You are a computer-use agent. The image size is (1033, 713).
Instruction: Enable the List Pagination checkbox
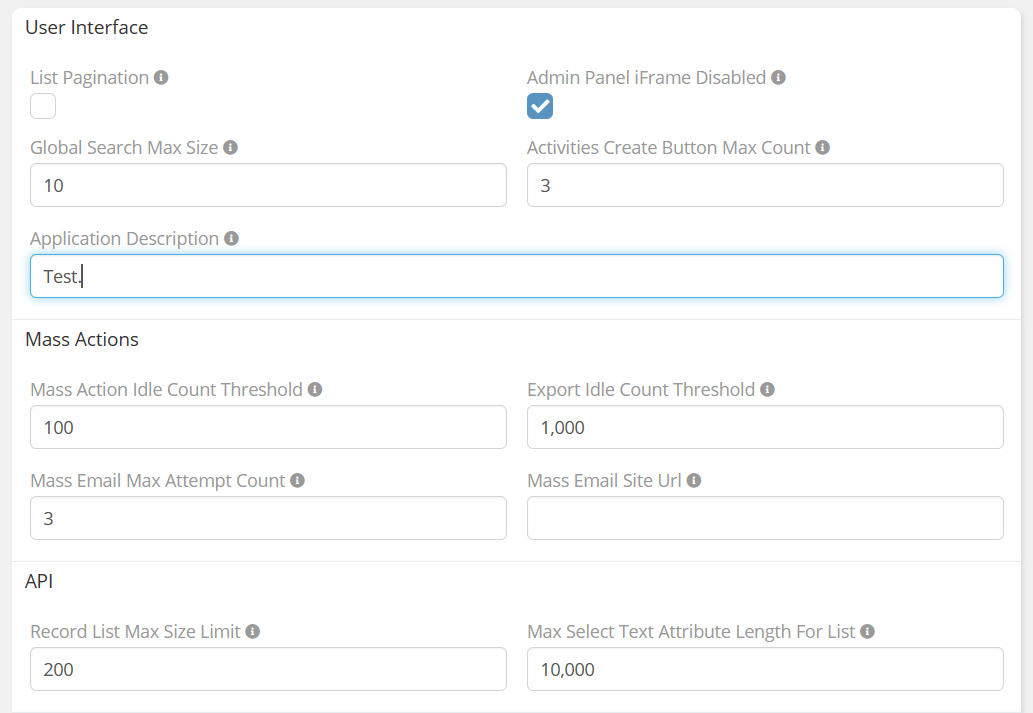pyautogui.click(x=43, y=106)
